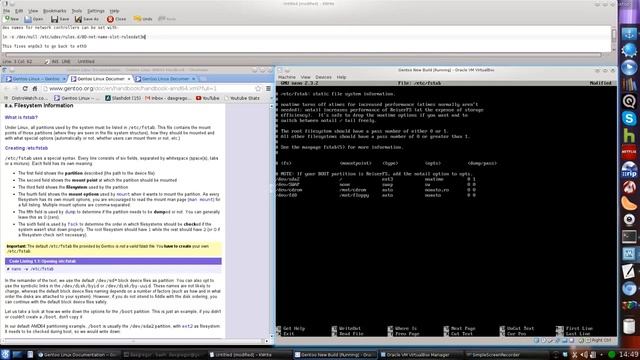
Task: Open the View menu in VirtualBox window
Action: 305,77
